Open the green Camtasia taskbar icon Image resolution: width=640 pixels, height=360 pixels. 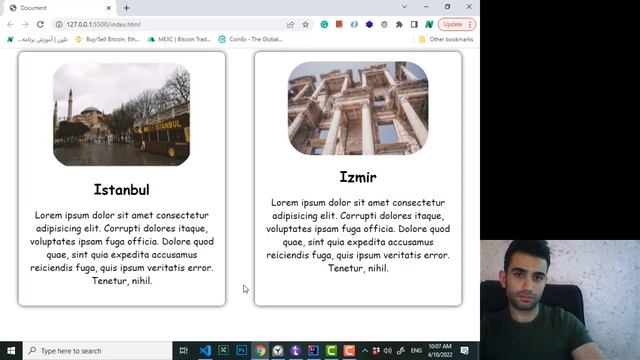point(331,351)
